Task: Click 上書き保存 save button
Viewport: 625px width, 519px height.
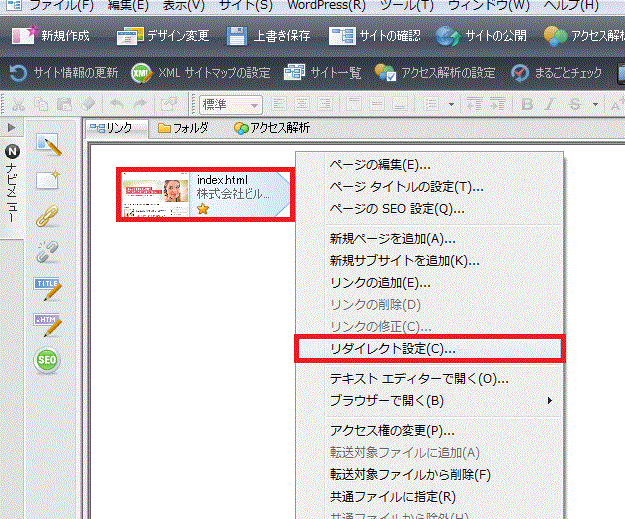Action: coord(269,37)
